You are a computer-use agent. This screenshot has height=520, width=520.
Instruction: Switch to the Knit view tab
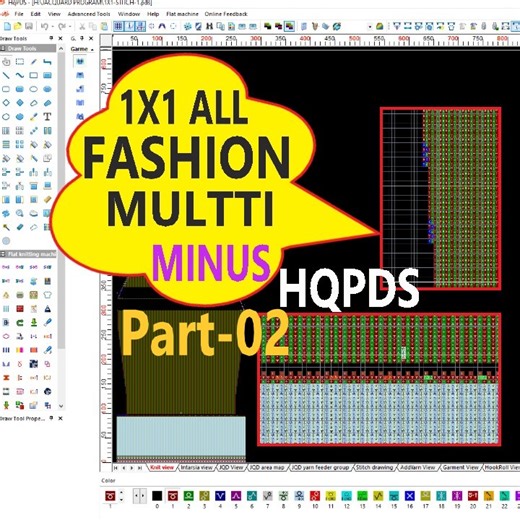pos(162,468)
